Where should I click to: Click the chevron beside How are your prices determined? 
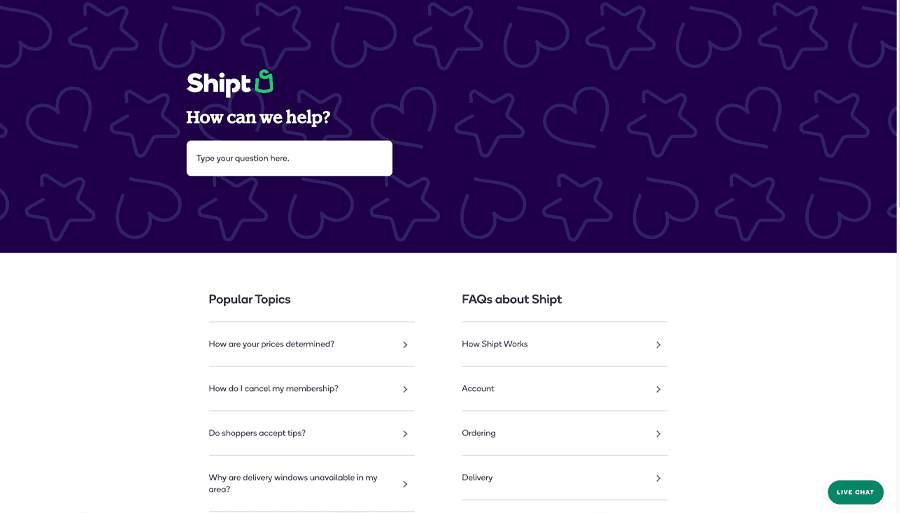(x=405, y=345)
